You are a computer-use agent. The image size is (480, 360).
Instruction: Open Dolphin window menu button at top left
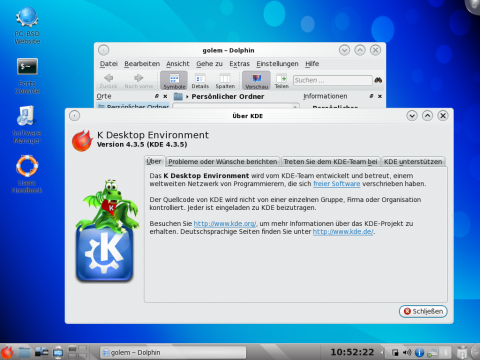point(104,50)
